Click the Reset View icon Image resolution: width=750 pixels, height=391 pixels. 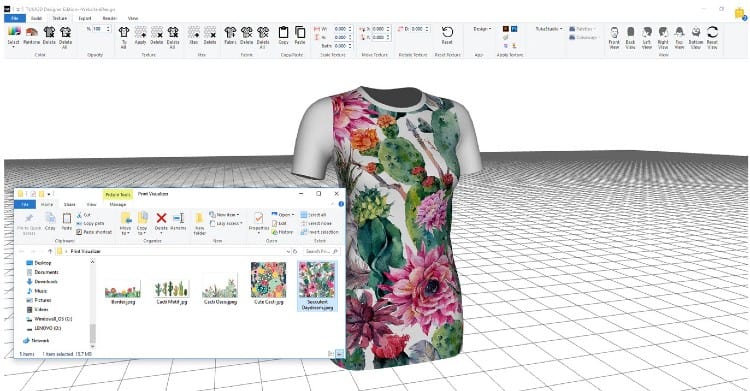click(713, 38)
